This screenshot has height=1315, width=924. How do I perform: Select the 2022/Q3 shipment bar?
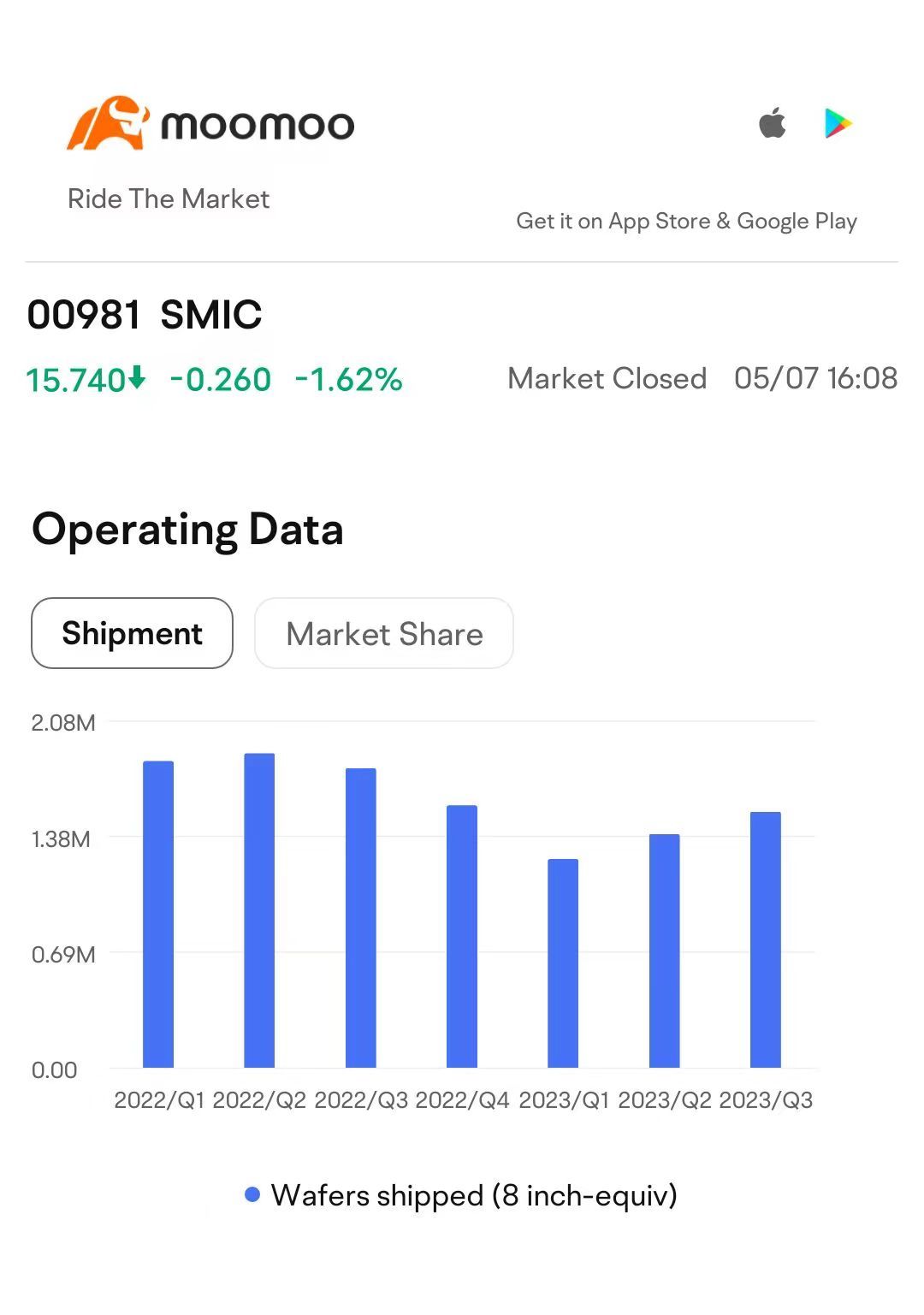click(361, 918)
